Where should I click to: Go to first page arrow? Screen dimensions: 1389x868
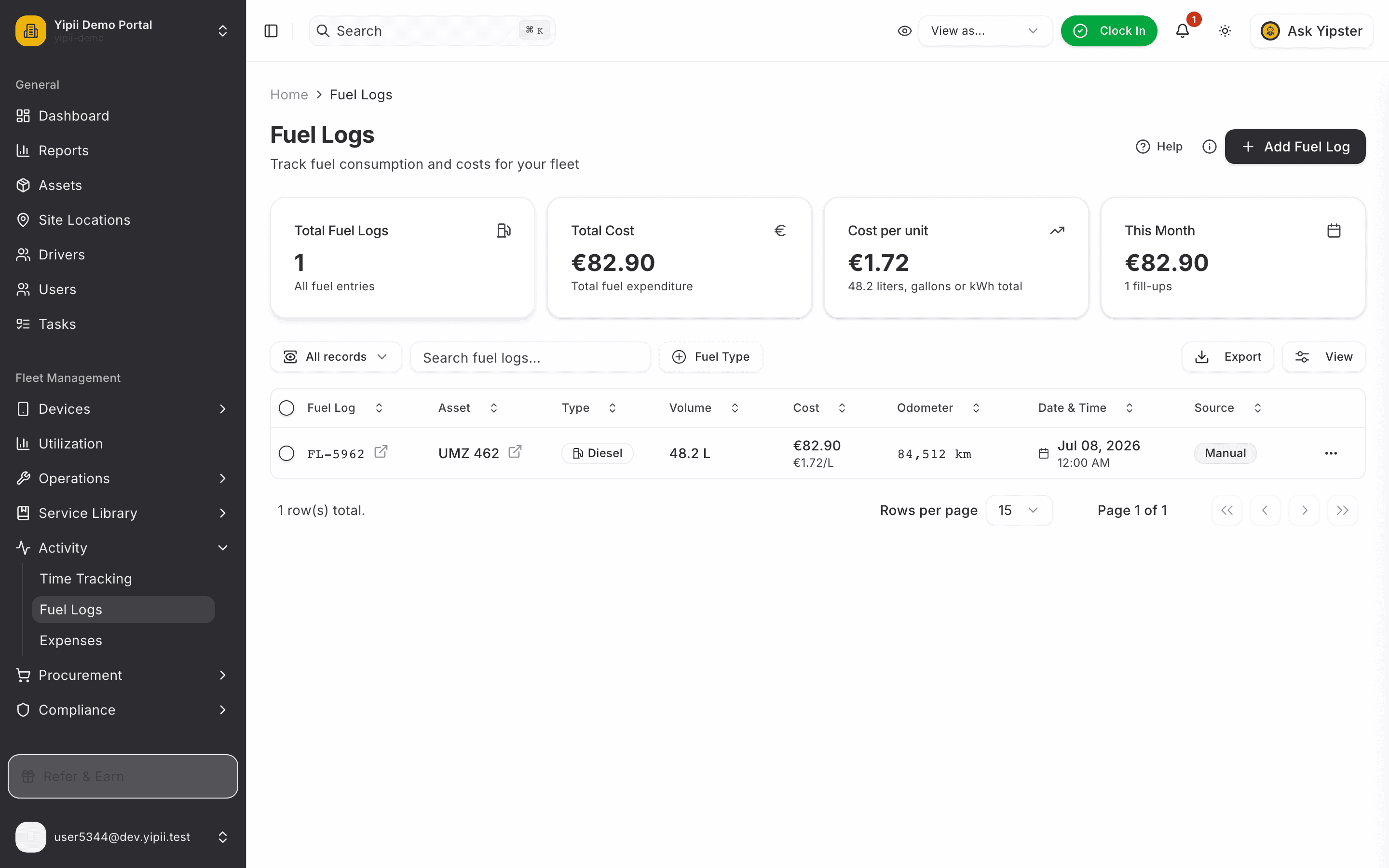[x=1227, y=510]
